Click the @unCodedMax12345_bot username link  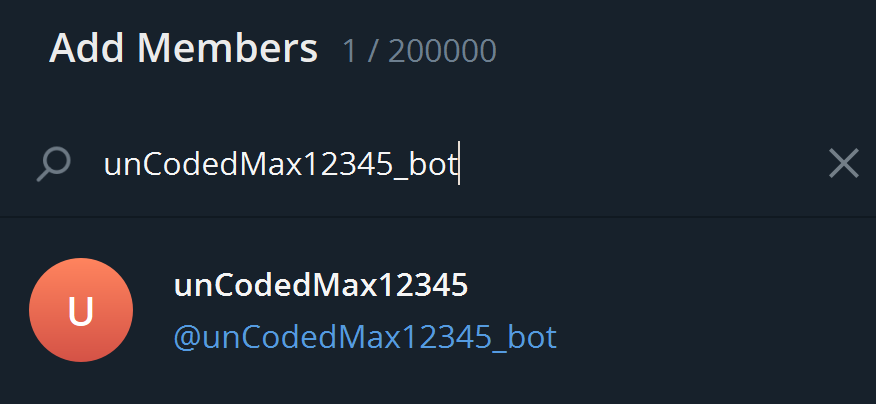coord(365,338)
